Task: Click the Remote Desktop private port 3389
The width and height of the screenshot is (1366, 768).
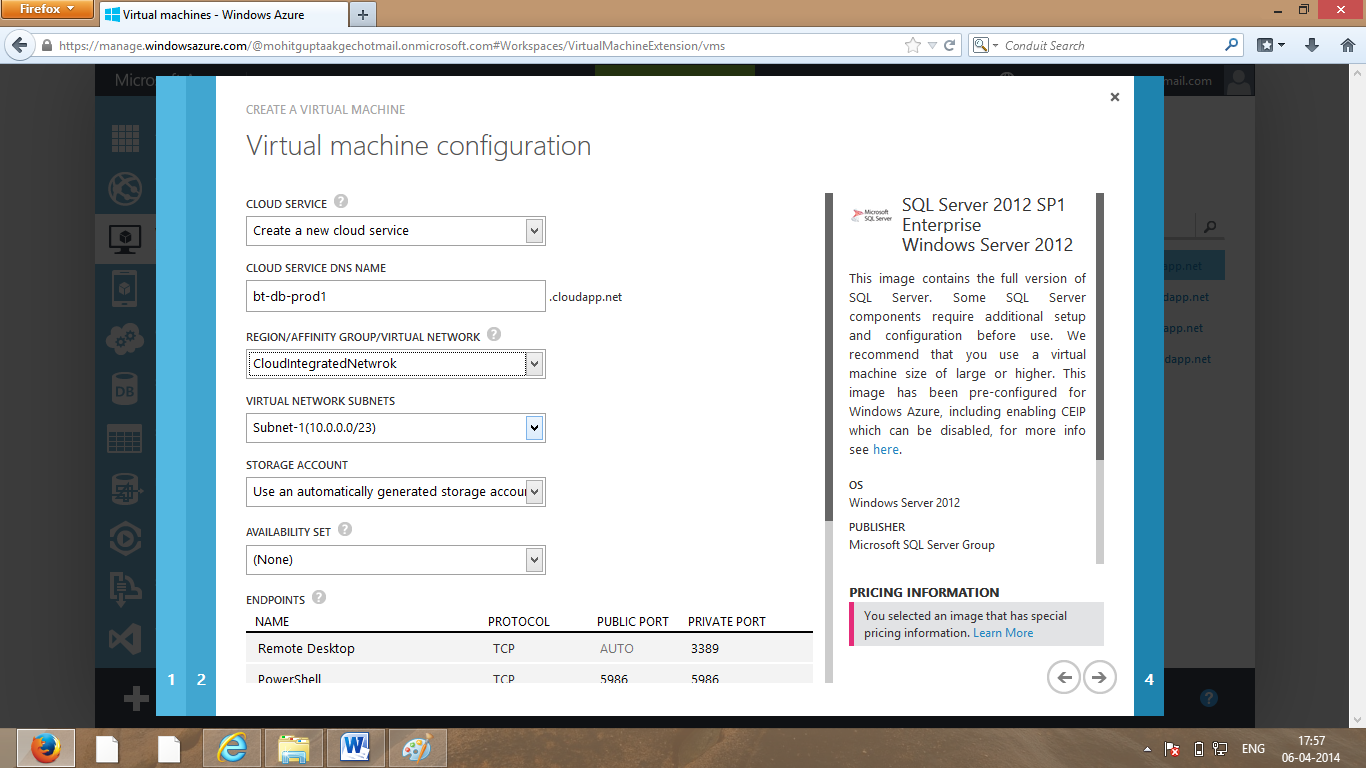Action: point(705,649)
